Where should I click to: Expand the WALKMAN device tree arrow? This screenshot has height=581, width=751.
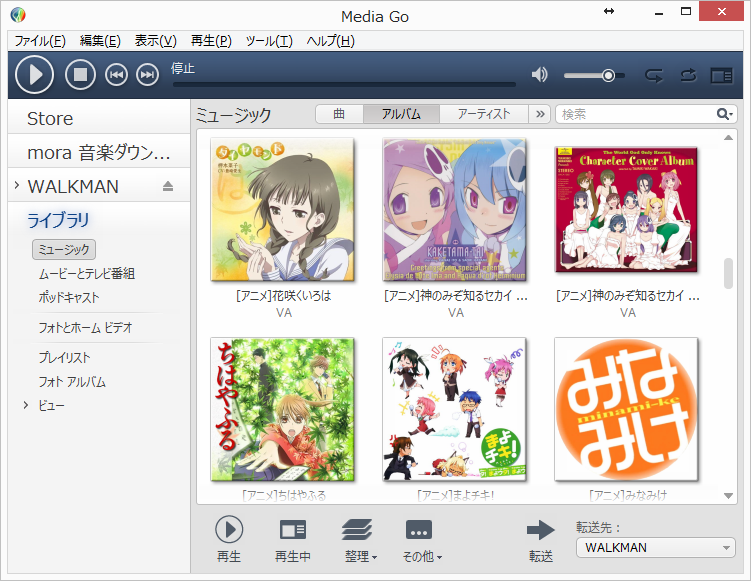click(17, 185)
